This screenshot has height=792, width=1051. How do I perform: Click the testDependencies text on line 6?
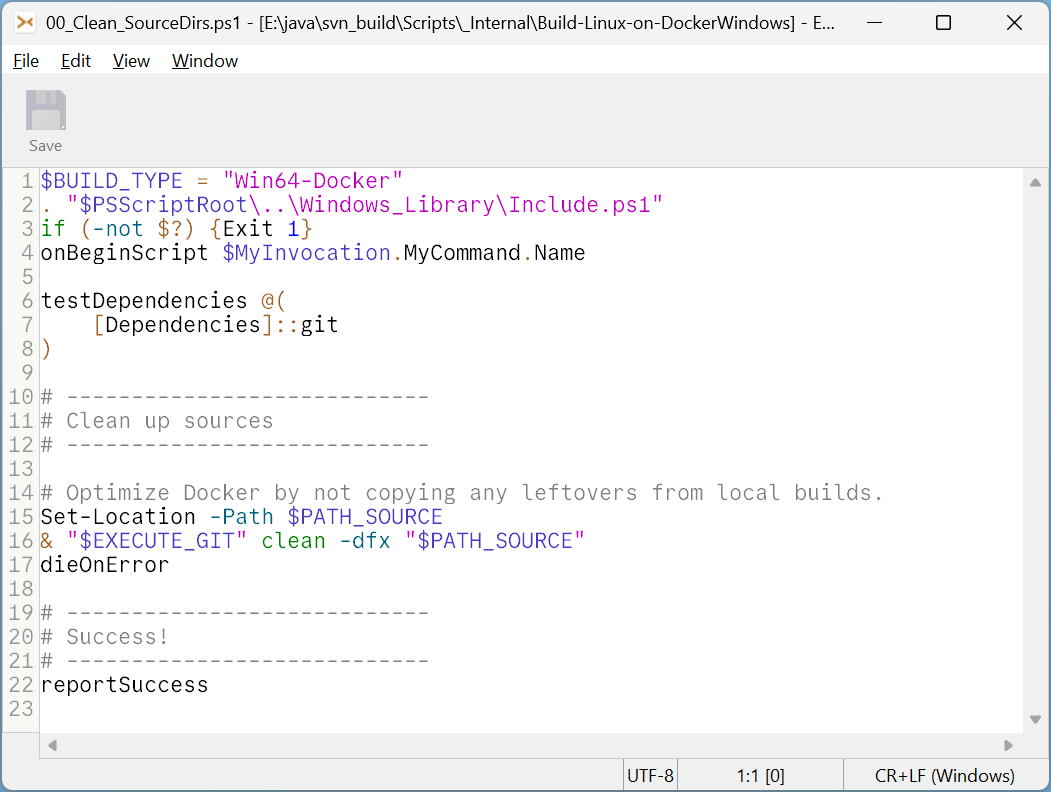point(143,300)
